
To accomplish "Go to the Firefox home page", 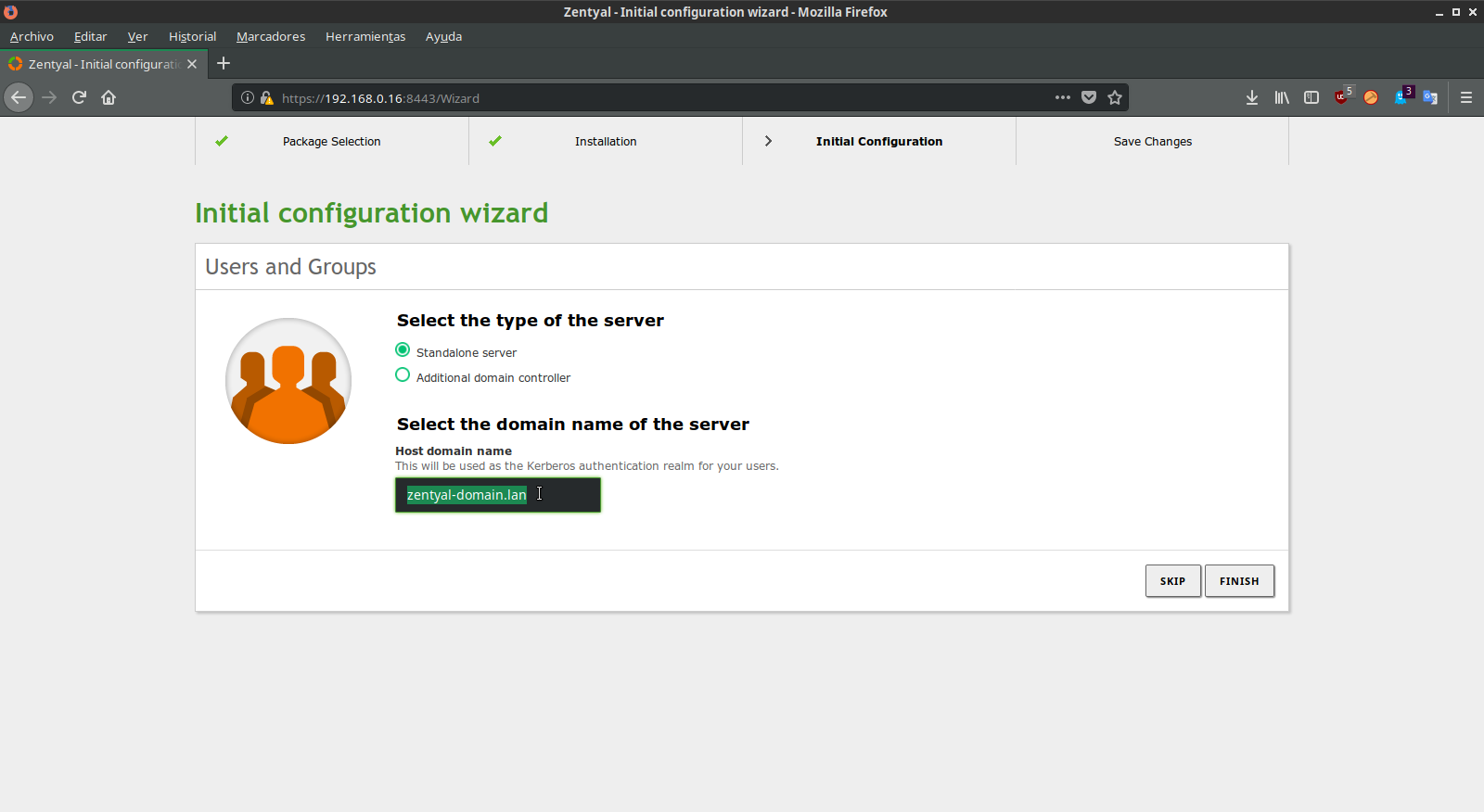I will 109,97.
